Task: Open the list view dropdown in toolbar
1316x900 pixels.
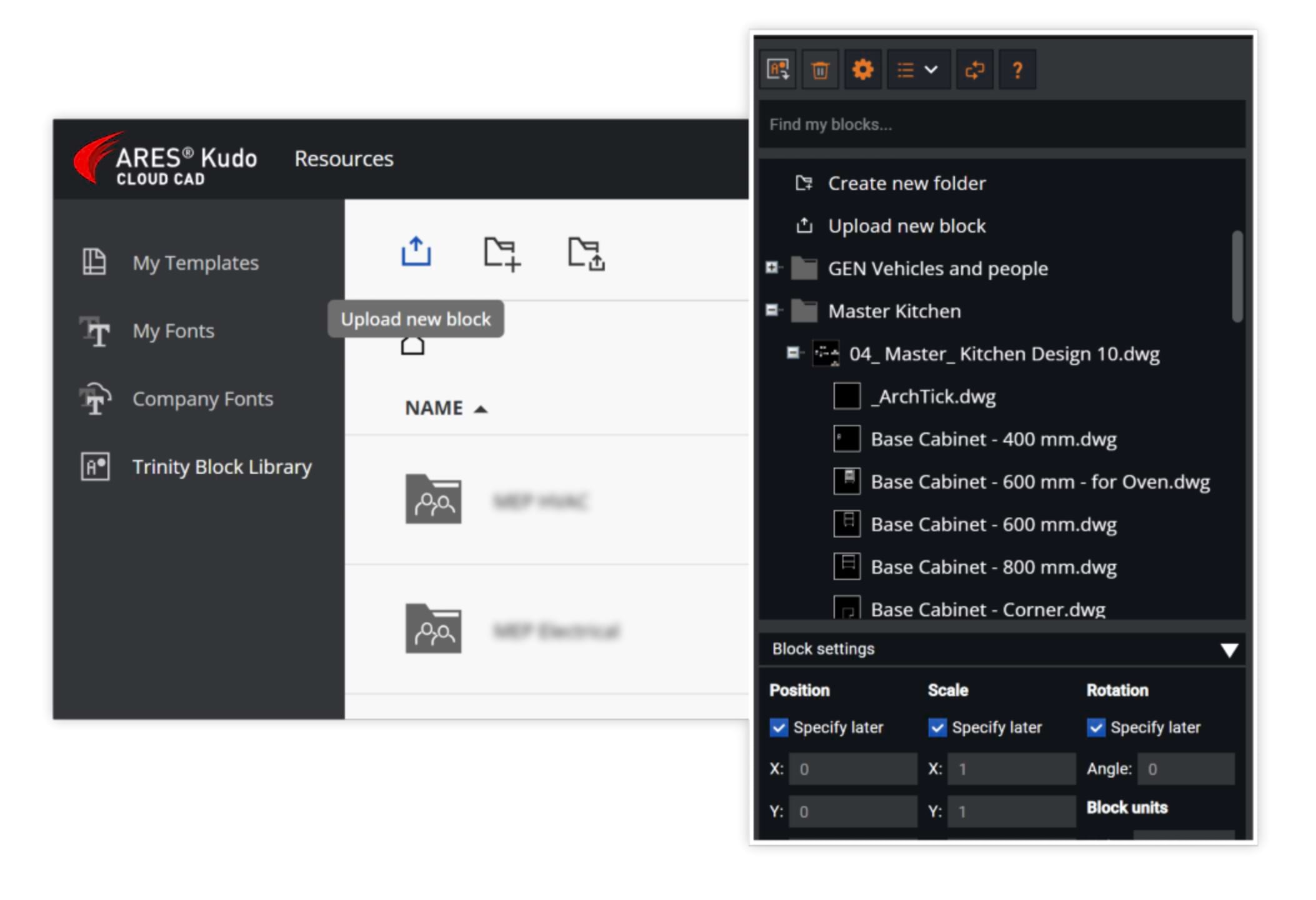Action: tap(917, 69)
